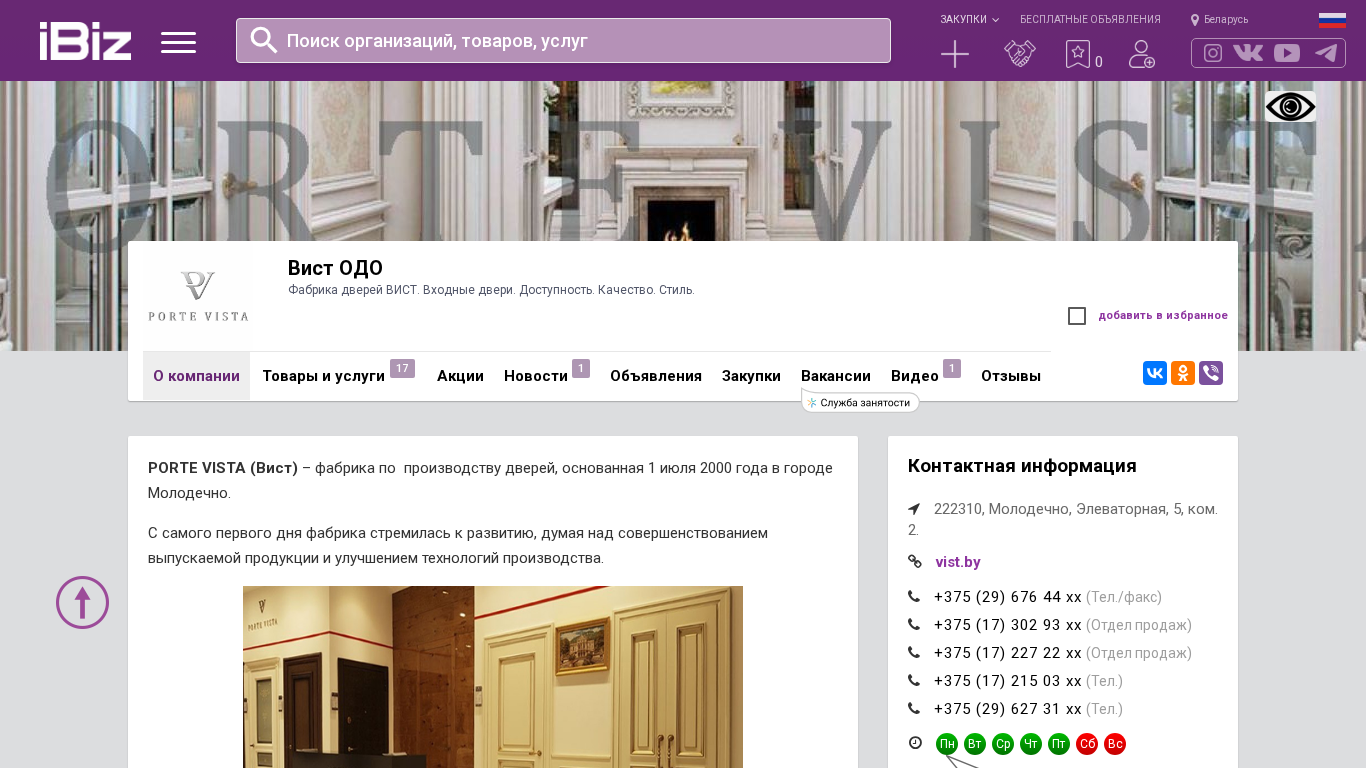Select the company Закупки tab

751,376
